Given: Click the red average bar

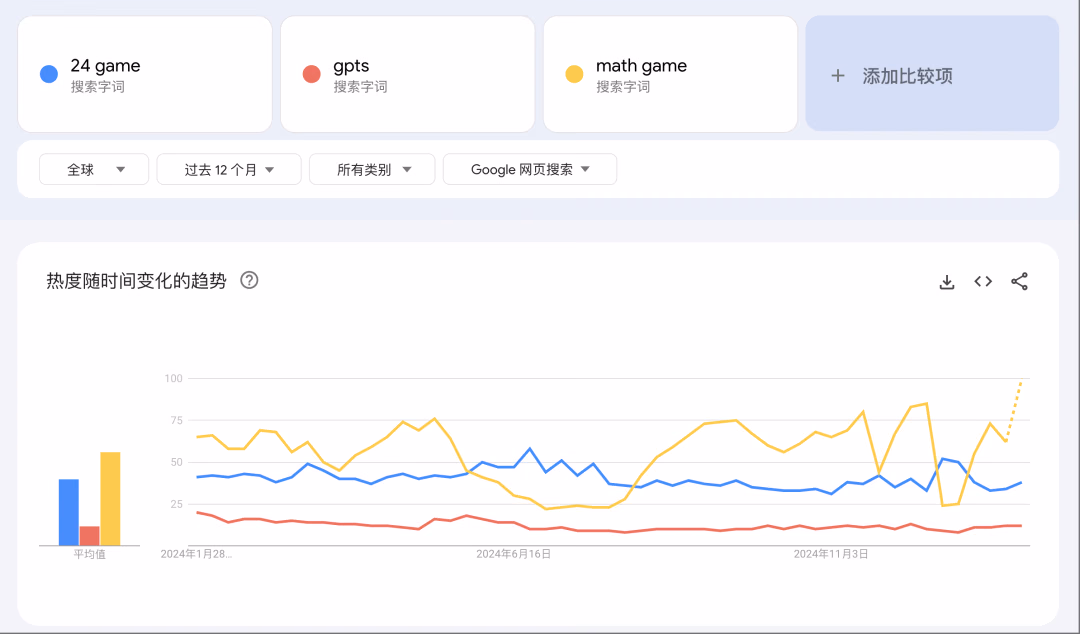Looking at the screenshot, I should tap(90, 535).
